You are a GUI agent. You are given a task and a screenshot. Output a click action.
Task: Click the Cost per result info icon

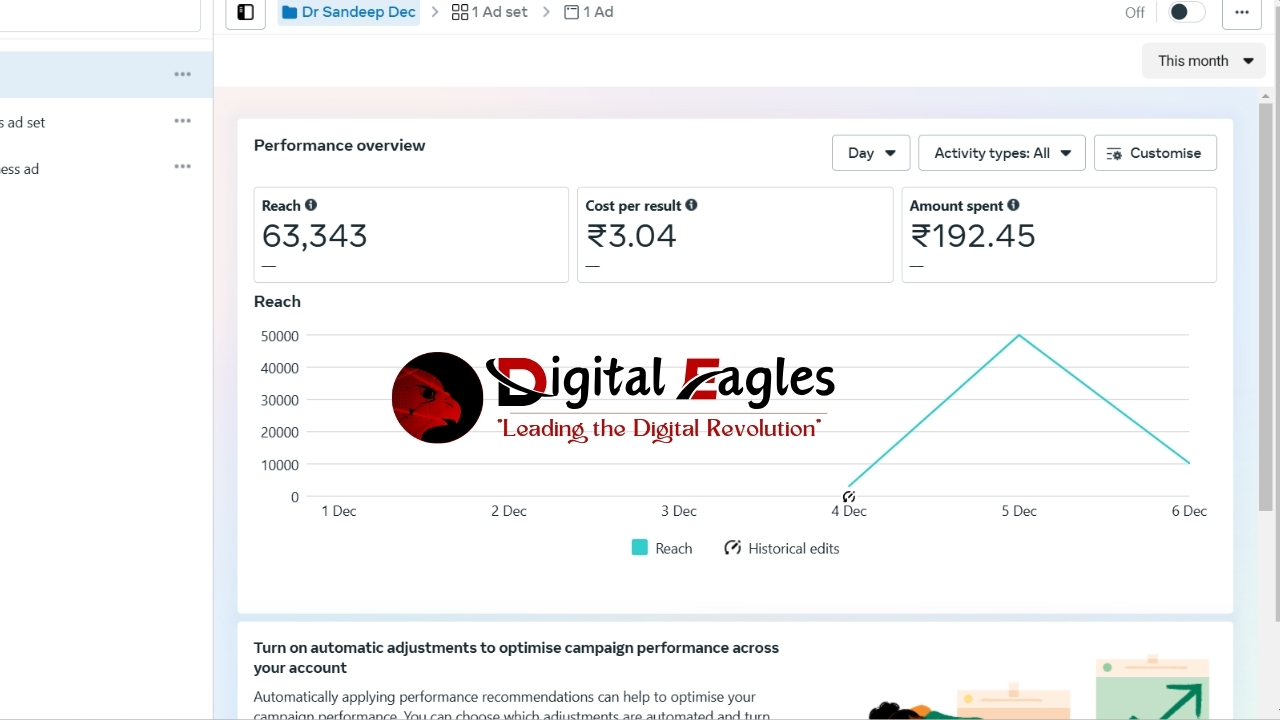coord(691,205)
